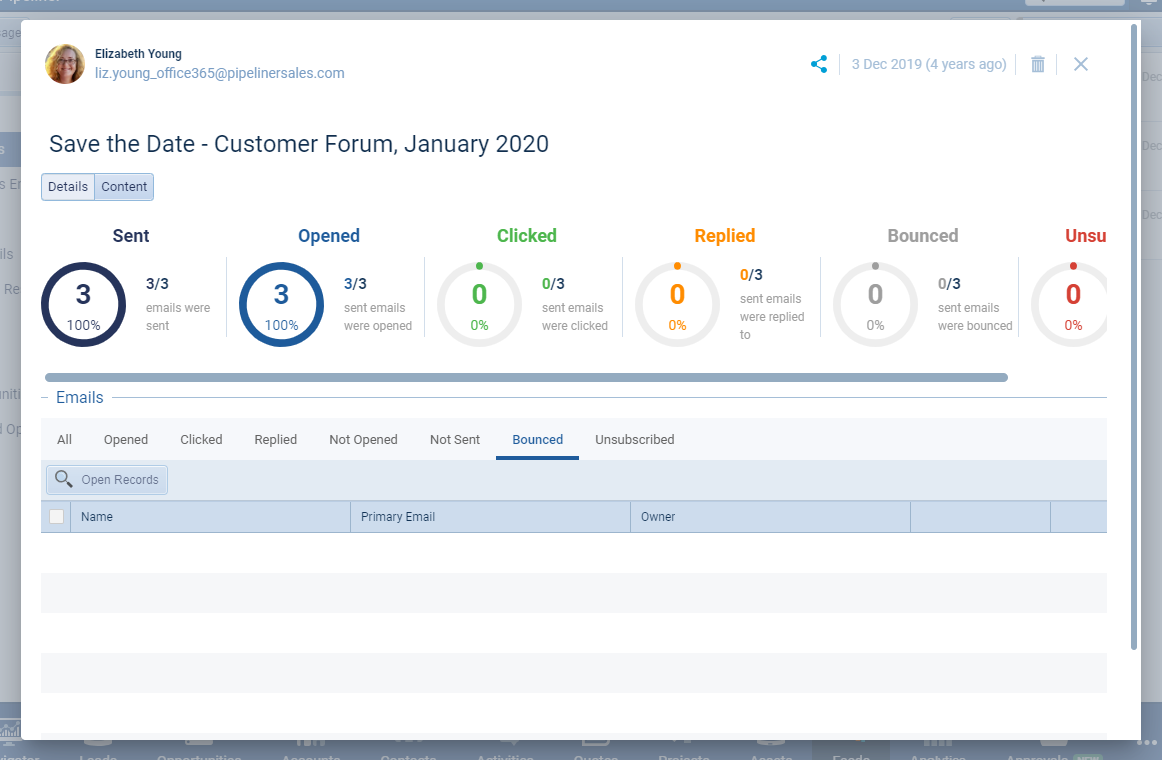The width and height of the screenshot is (1162, 760).
Task: Open liz.young_office365 email address link
Action: (219, 73)
